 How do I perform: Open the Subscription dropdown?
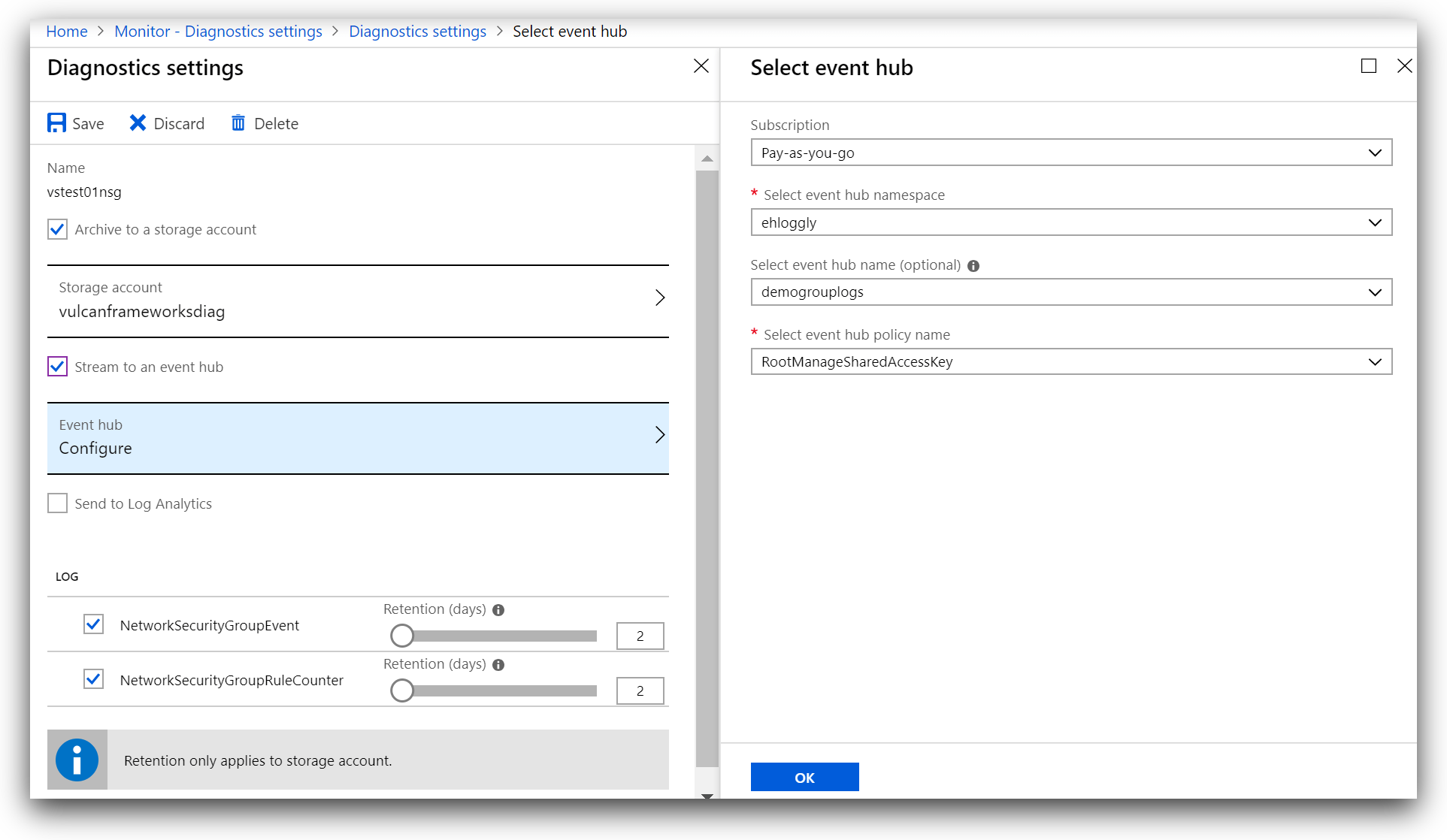1071,153
